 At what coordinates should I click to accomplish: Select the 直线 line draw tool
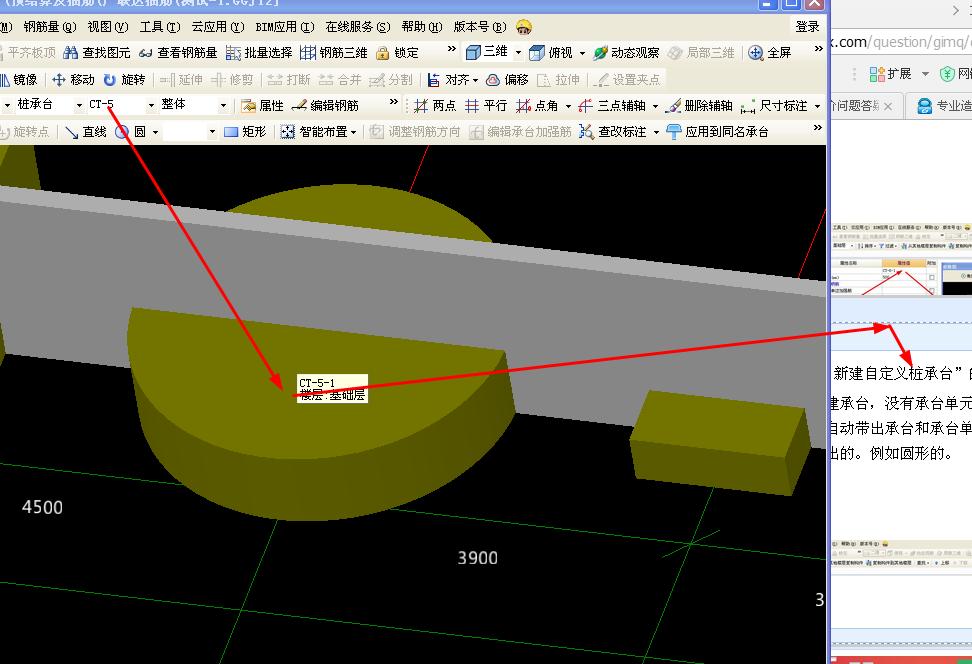pos(86,132)
